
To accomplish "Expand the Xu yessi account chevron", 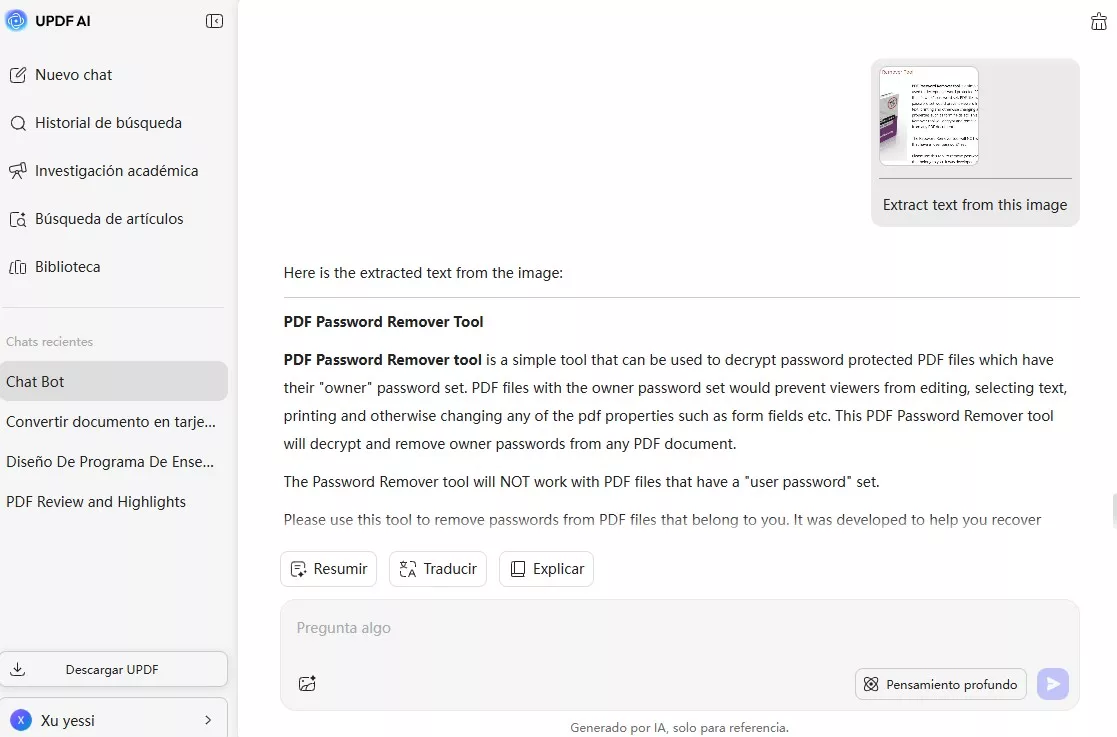I will point(208,720).
